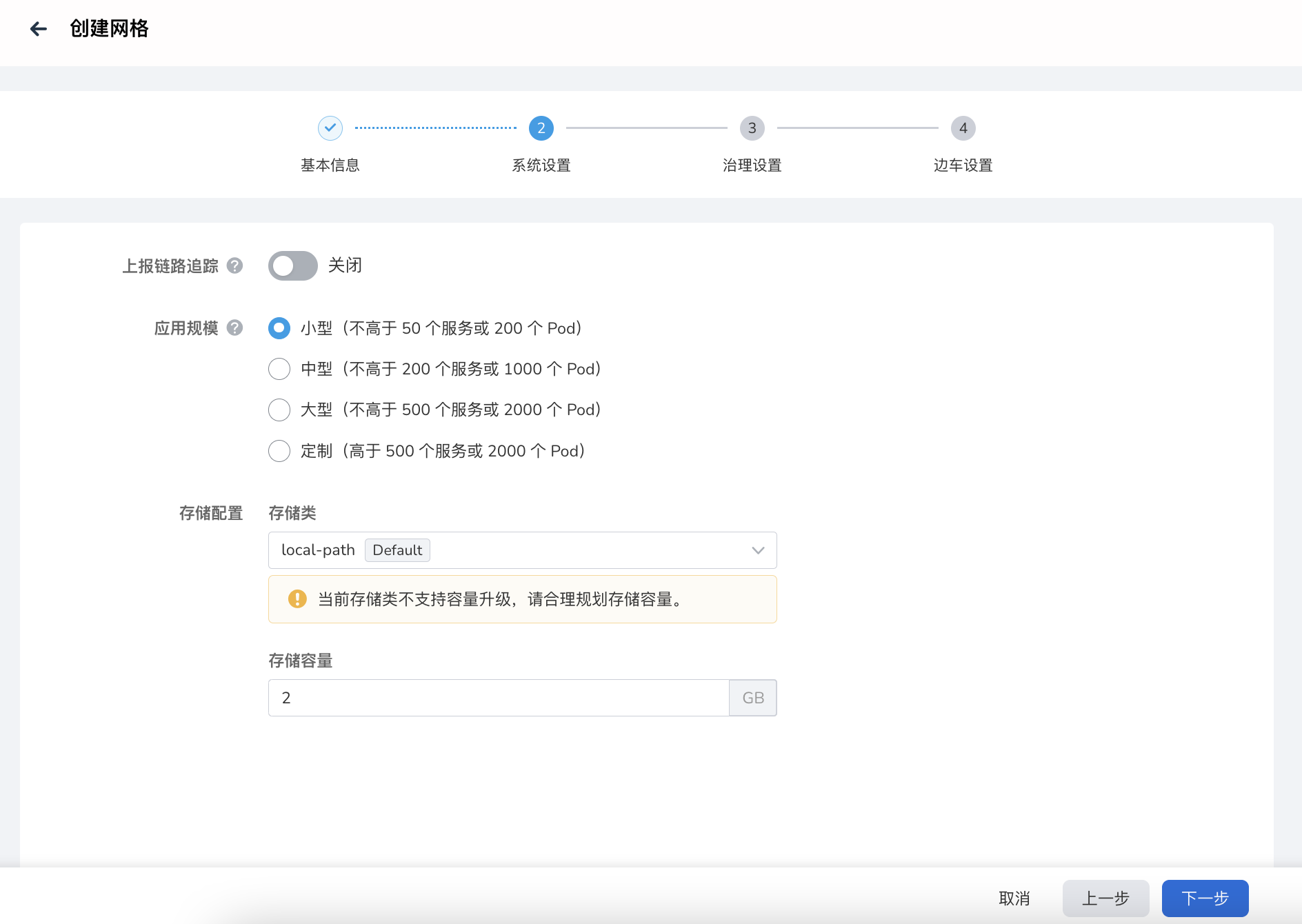Click the 上报链路追踪 label text

pyautogui.click(x=170, y=266)
